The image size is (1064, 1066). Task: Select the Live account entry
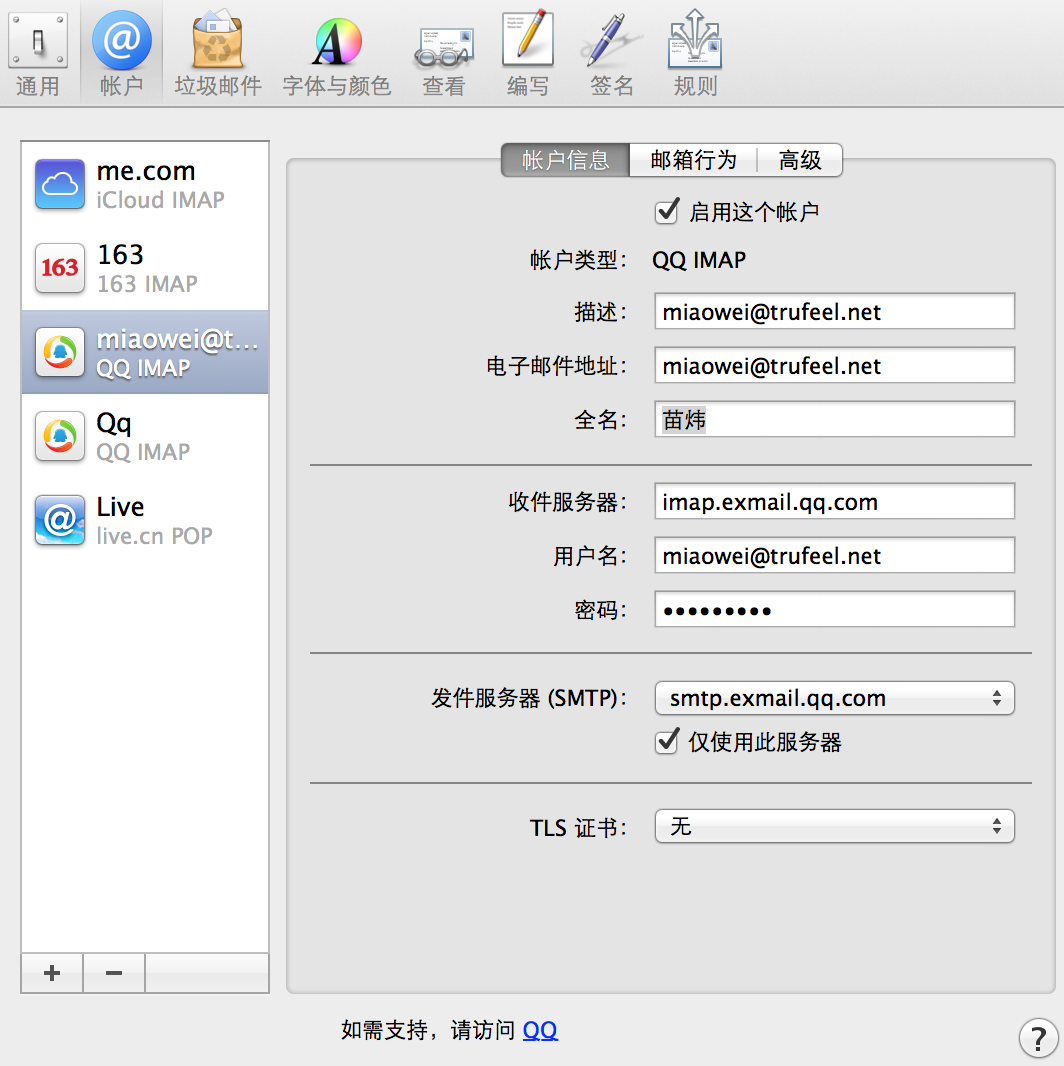pyautogui.click(x=120, y=520)
